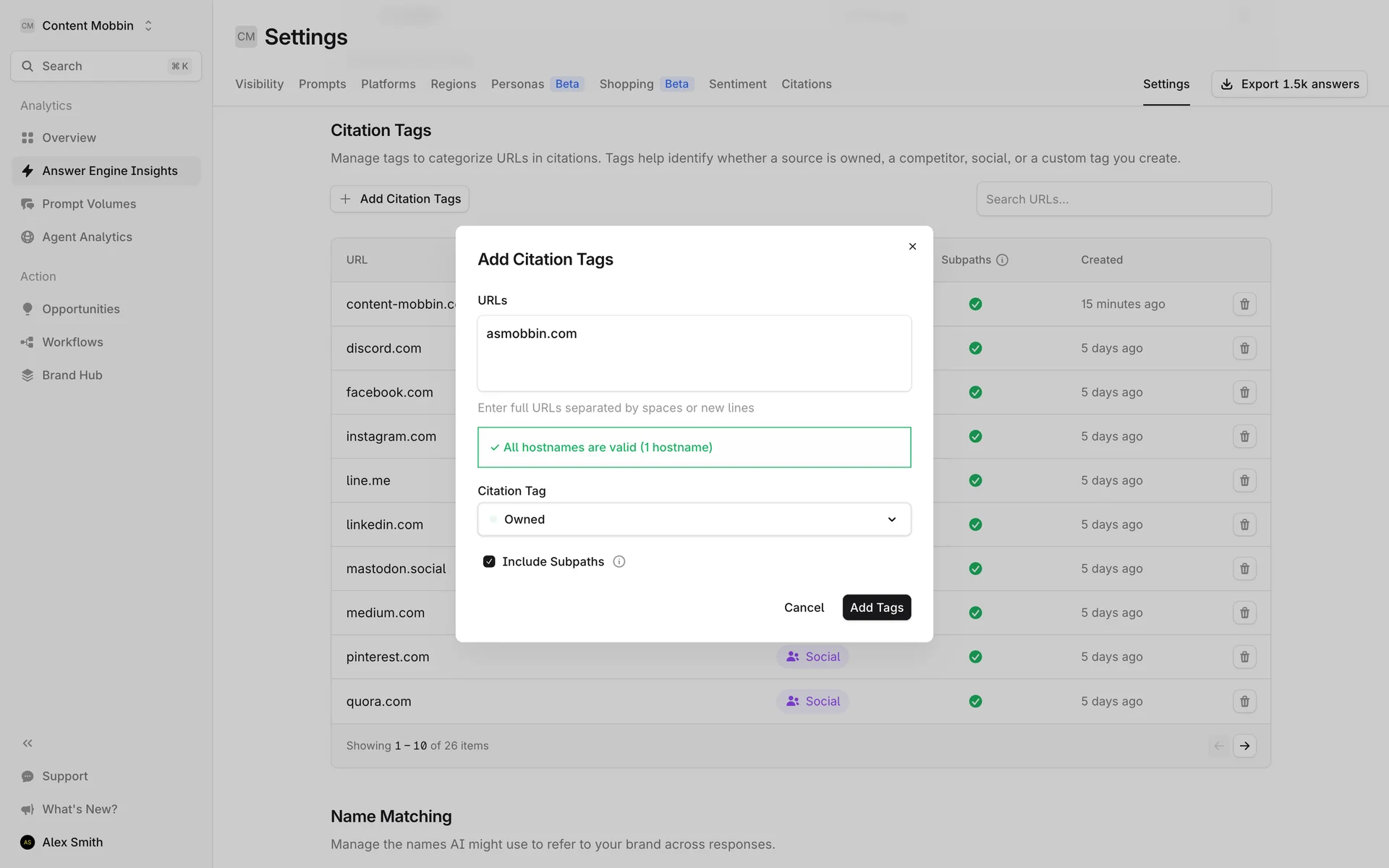Uncheck the Include Subpaths checkbox
The height and width of the screenshot is (868, 1389).
point(489,562)
